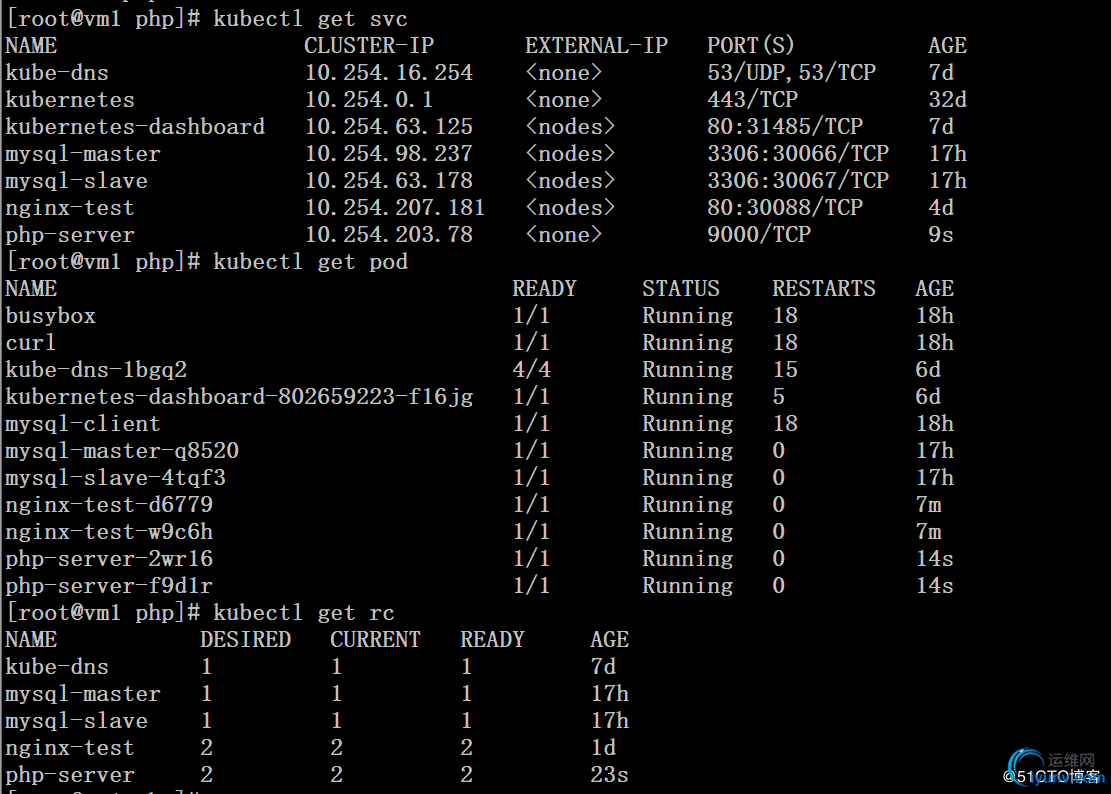Click the kubectl get svc command
This screenshot has width=1111, height=794.
[x=310, y=18]
